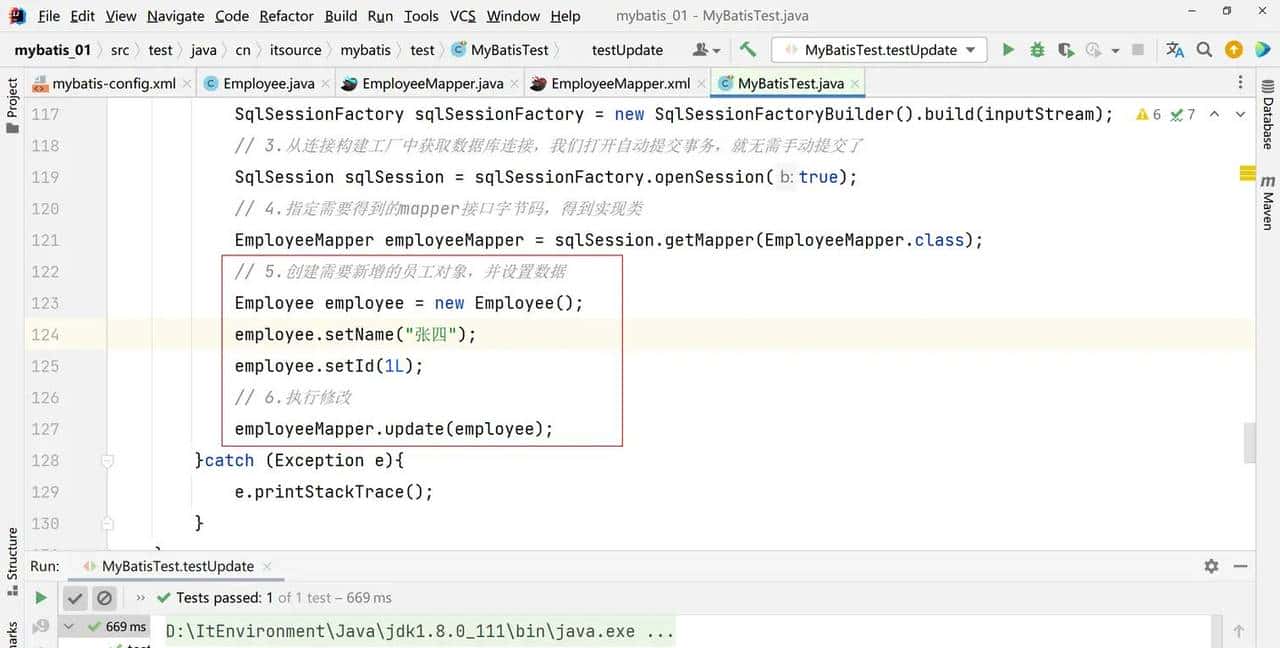Select the 'Tests passed: 1' status text

click(x=225, y=598)
